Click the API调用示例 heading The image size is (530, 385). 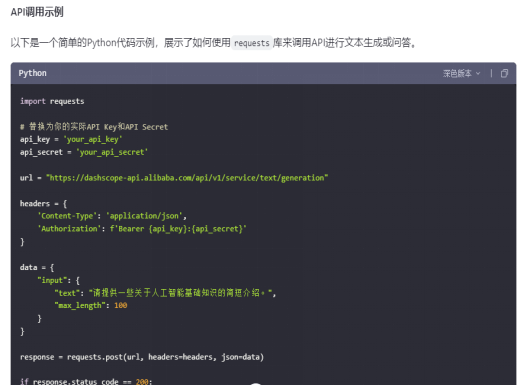click(37, 12)
